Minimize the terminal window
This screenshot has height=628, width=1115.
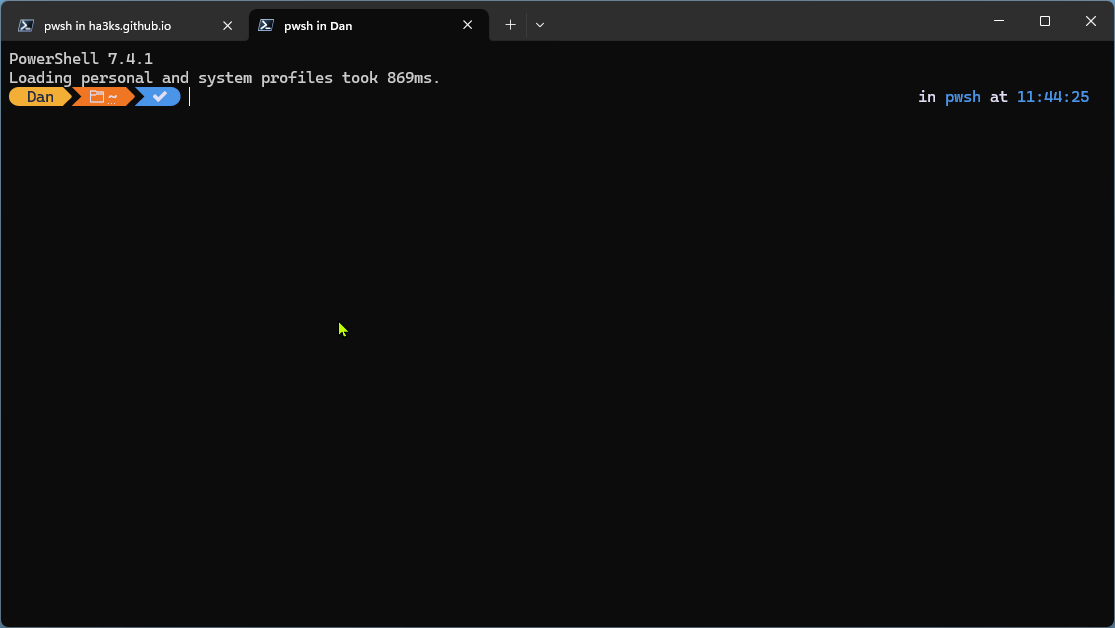[998, 21]
